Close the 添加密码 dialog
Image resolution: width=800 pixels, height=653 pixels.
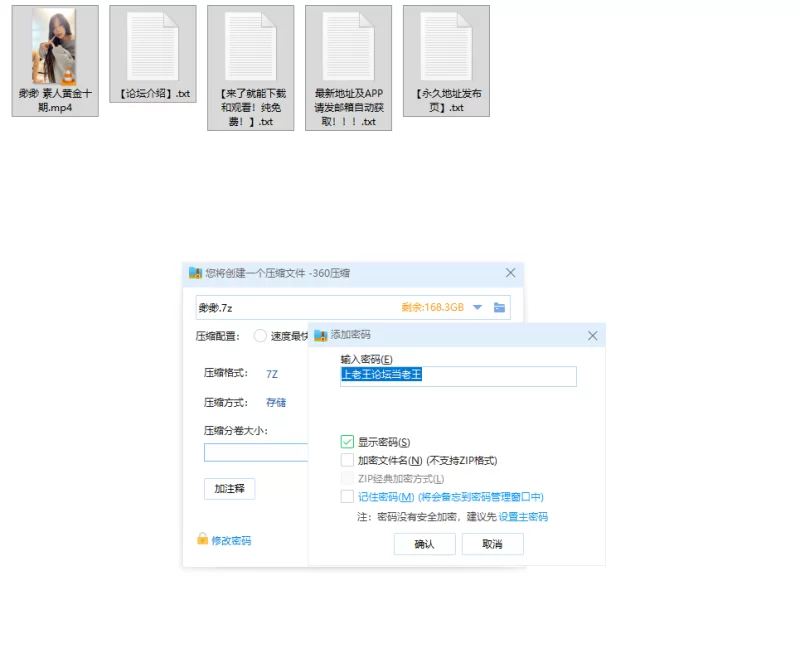(592, 336)
